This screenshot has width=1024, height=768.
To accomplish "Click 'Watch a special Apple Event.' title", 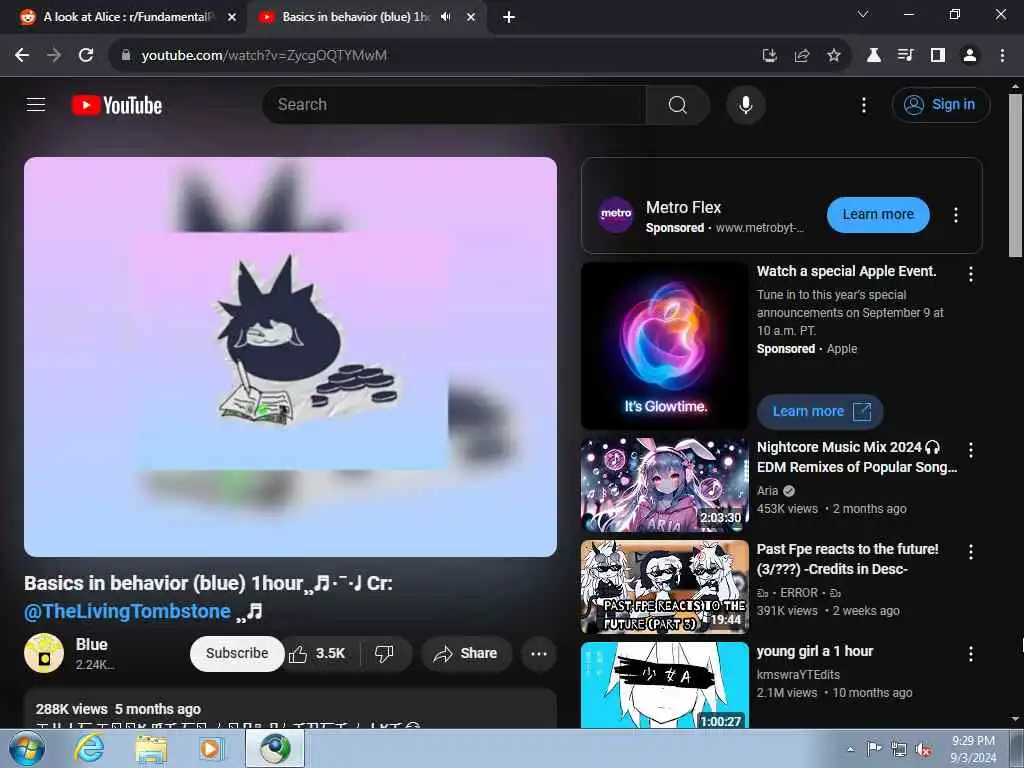I will point(846,271).
